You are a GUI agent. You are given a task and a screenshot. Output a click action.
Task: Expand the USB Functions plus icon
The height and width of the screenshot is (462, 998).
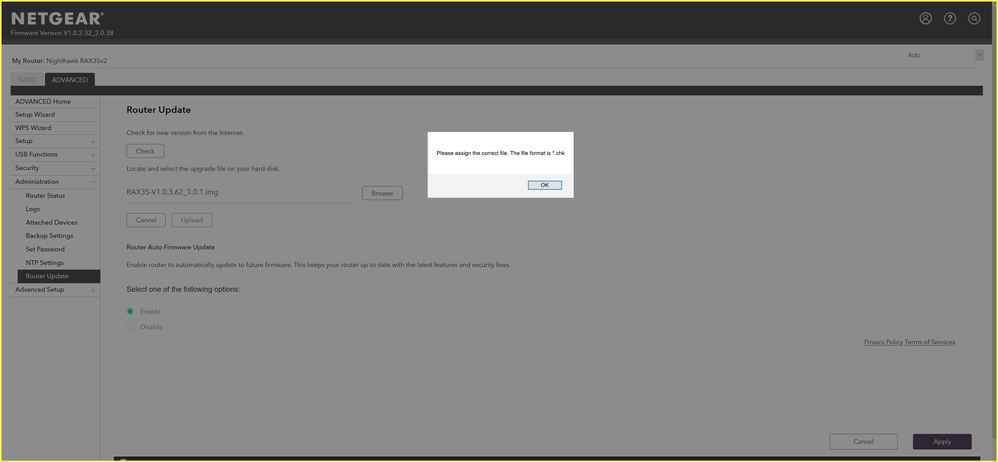coord(93,155)
